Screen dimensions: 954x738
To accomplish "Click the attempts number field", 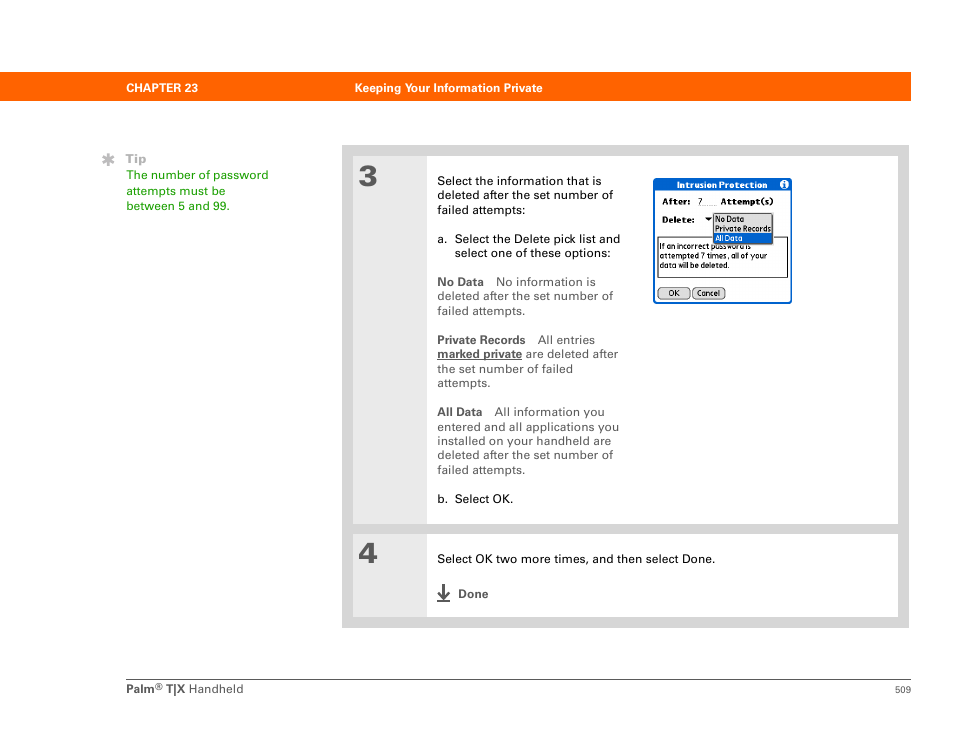I will pyautogui.click(x=706, y=202).
